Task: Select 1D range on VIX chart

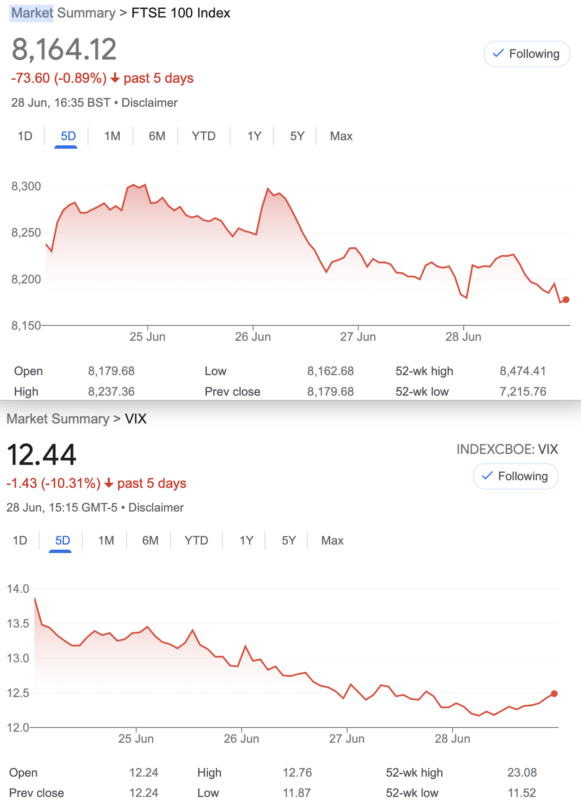Action: point(20,540)
